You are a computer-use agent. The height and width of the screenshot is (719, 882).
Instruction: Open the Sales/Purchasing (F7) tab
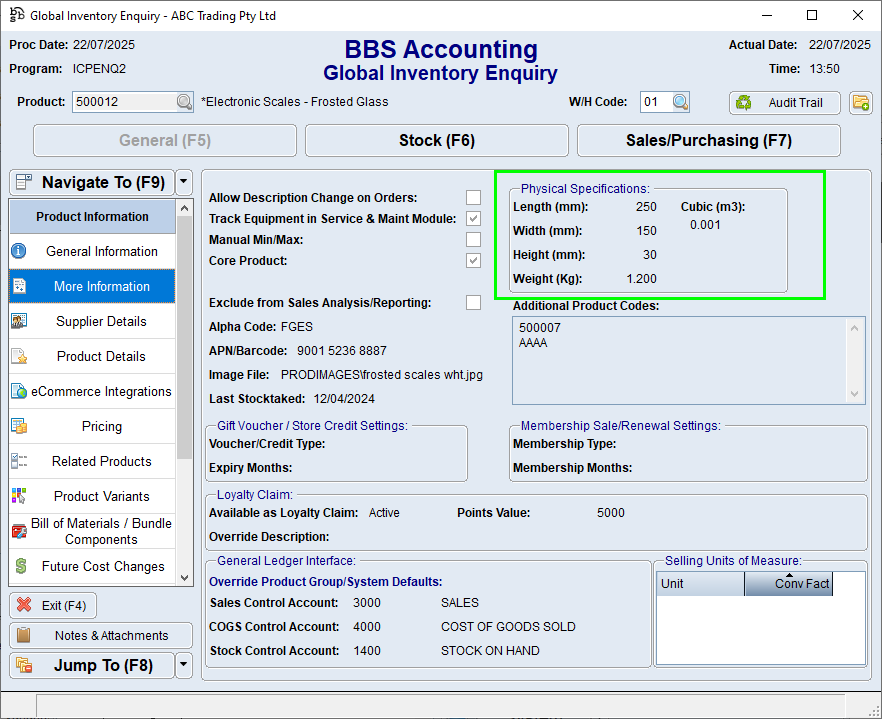click(x=708, y=141)
